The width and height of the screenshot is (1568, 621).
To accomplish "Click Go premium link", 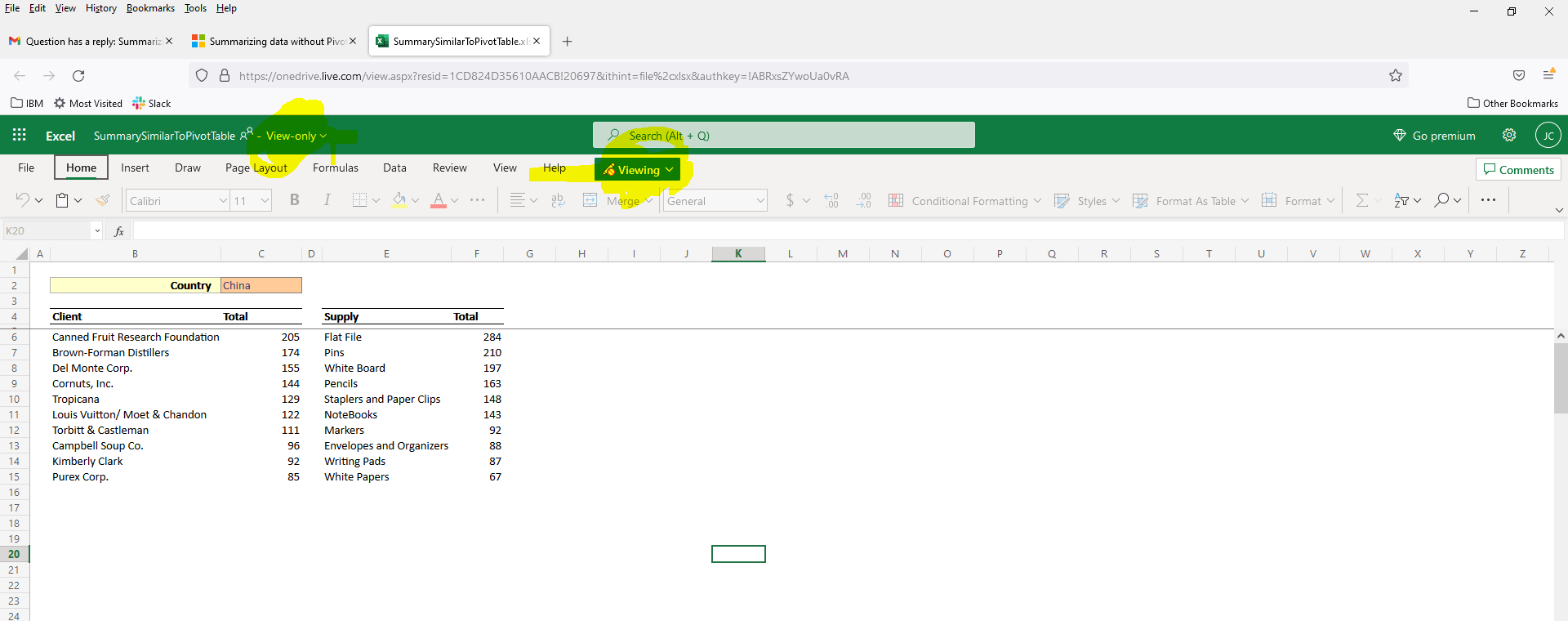I will point(1434,136).
